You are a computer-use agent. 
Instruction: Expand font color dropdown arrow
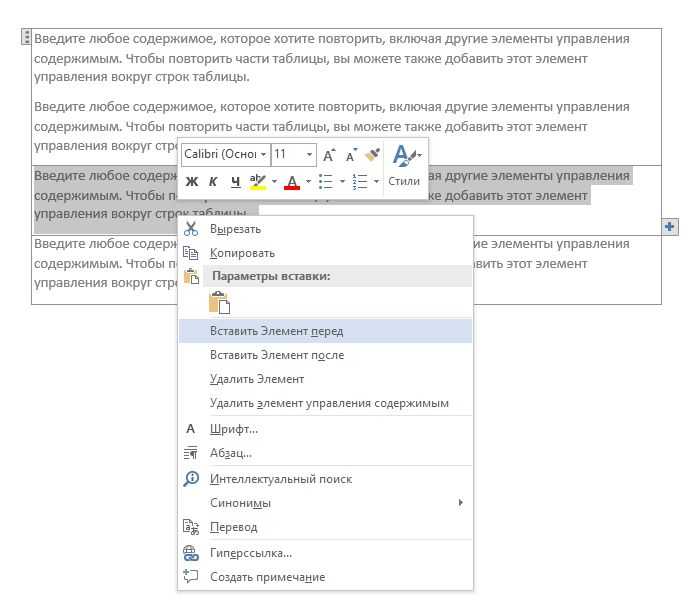pos(308,181)
